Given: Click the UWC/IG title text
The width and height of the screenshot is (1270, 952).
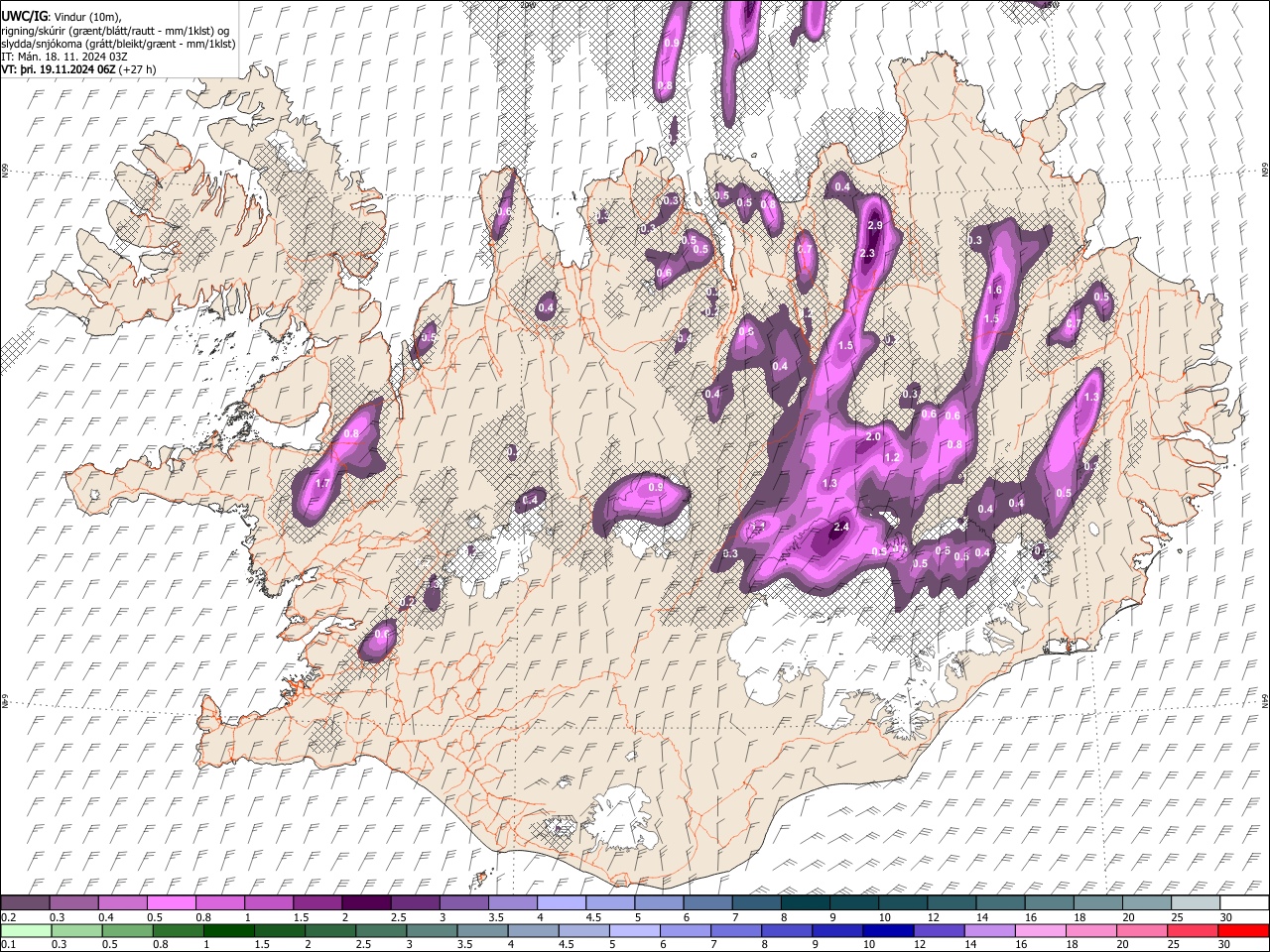Looking at the screenshot, I should point(23,16).
